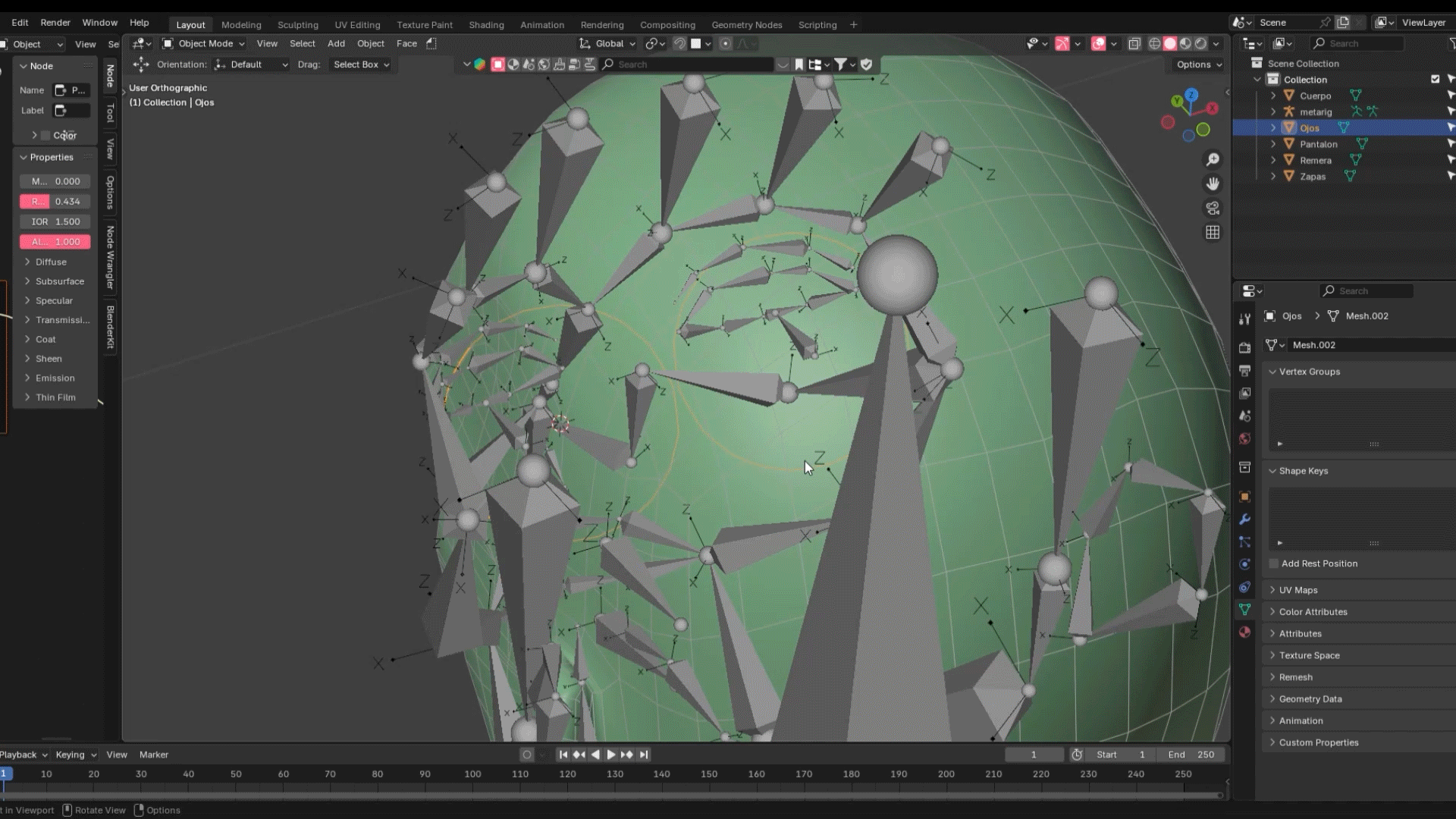Open Material properties tab icon

(1244, 632)
